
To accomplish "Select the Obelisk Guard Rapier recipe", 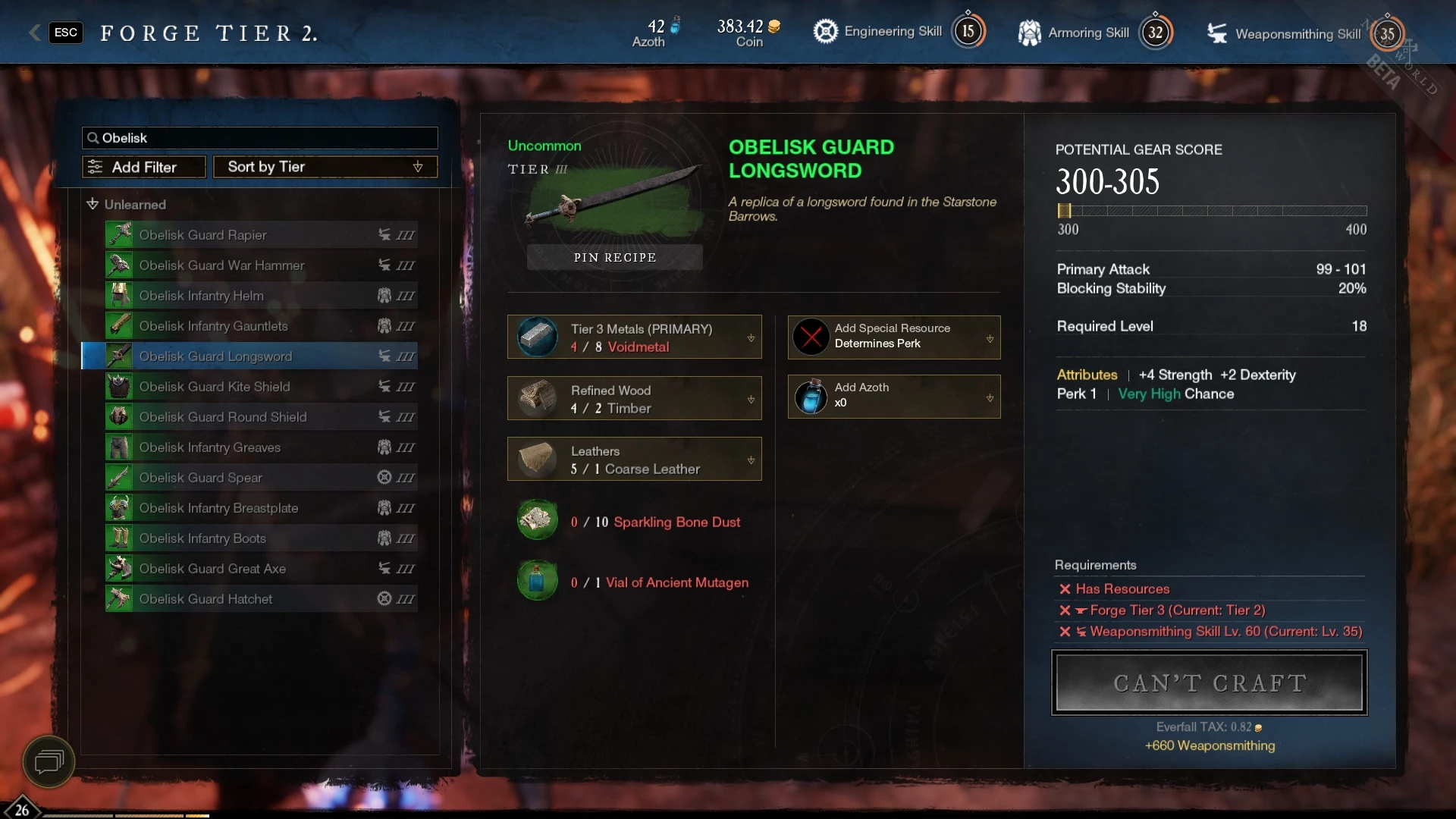I will (x=261, y=235).
